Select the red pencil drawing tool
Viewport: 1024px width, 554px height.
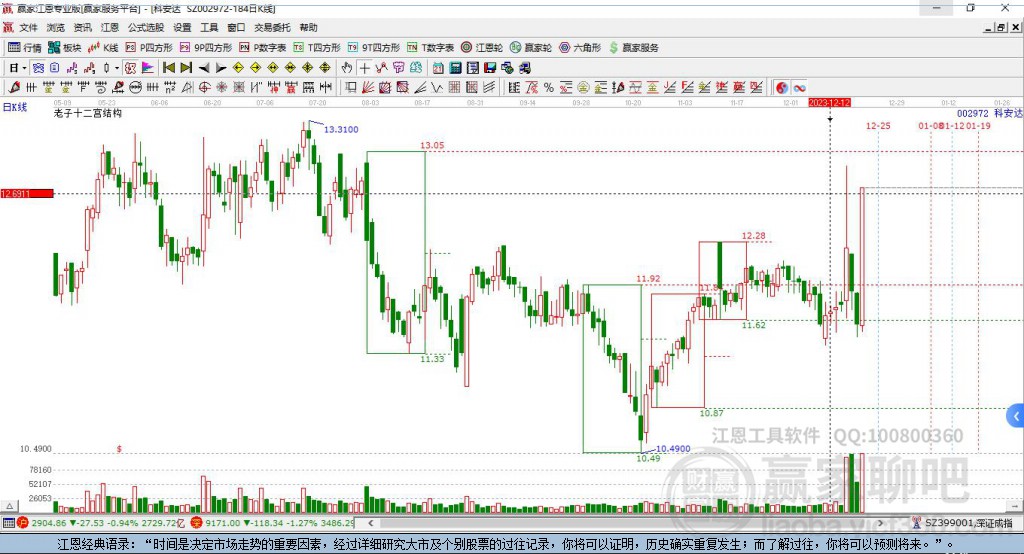click(x=14, y=88)
